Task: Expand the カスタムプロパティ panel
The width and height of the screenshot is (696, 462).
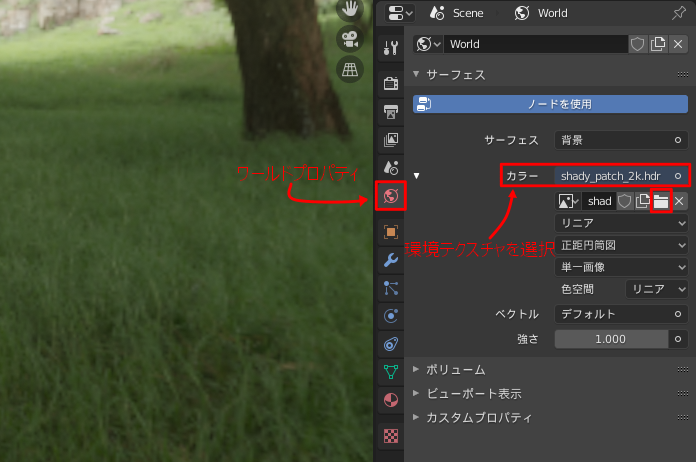Action: pyautogui.click(x=416, y=417)
